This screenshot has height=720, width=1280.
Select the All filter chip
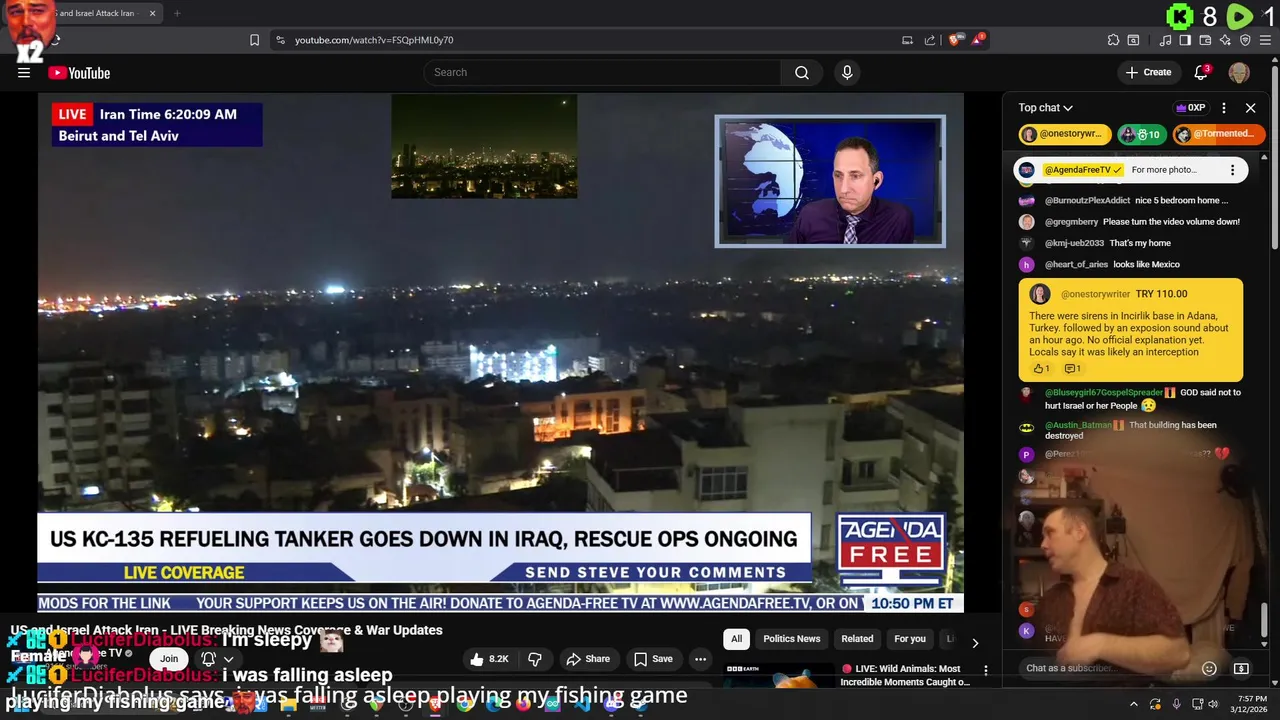pos(736,639)
